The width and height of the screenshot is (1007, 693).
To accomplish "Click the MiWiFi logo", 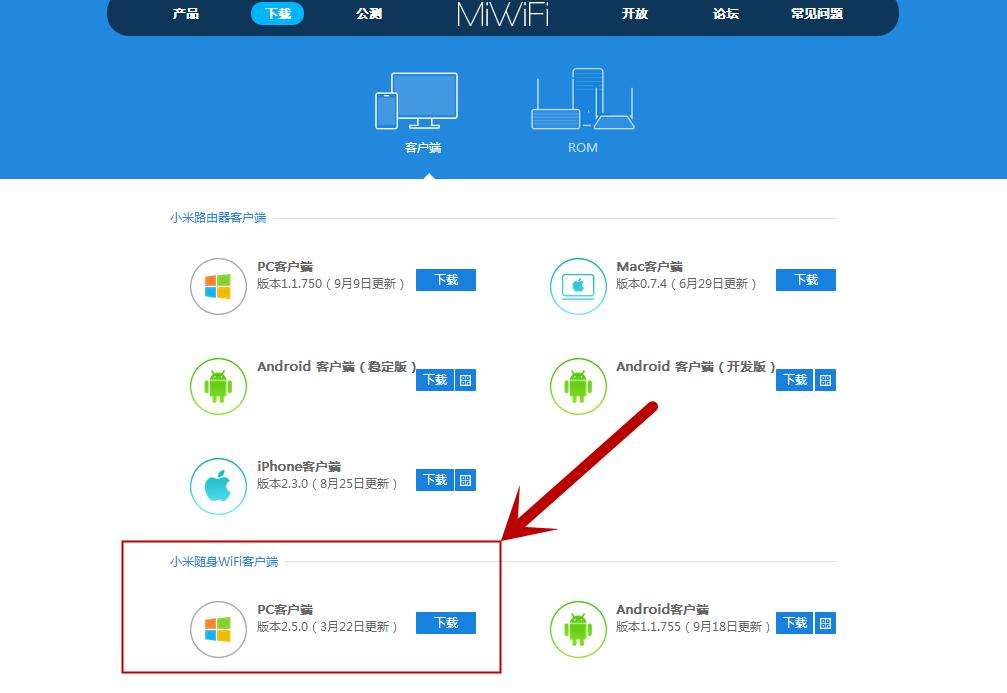I will (503, 14).
